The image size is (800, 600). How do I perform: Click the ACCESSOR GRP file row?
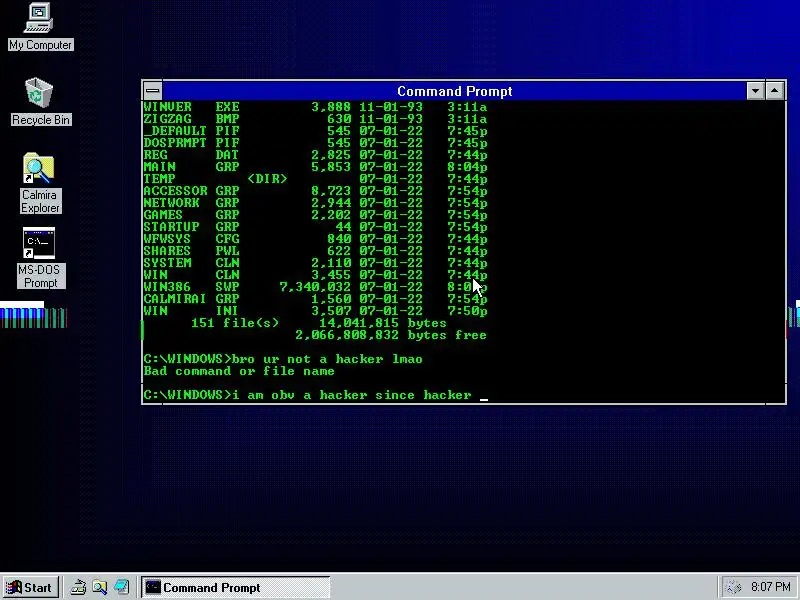tap(315, 191)
